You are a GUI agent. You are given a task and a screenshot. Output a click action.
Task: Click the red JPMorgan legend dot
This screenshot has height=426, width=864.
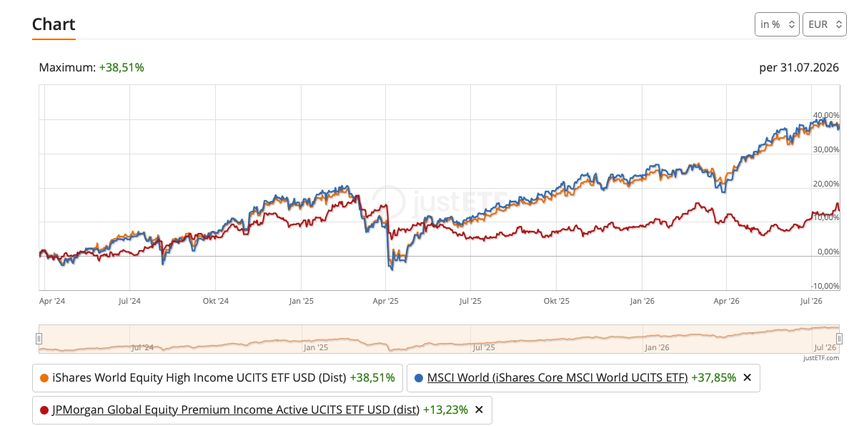pos(45,410)
